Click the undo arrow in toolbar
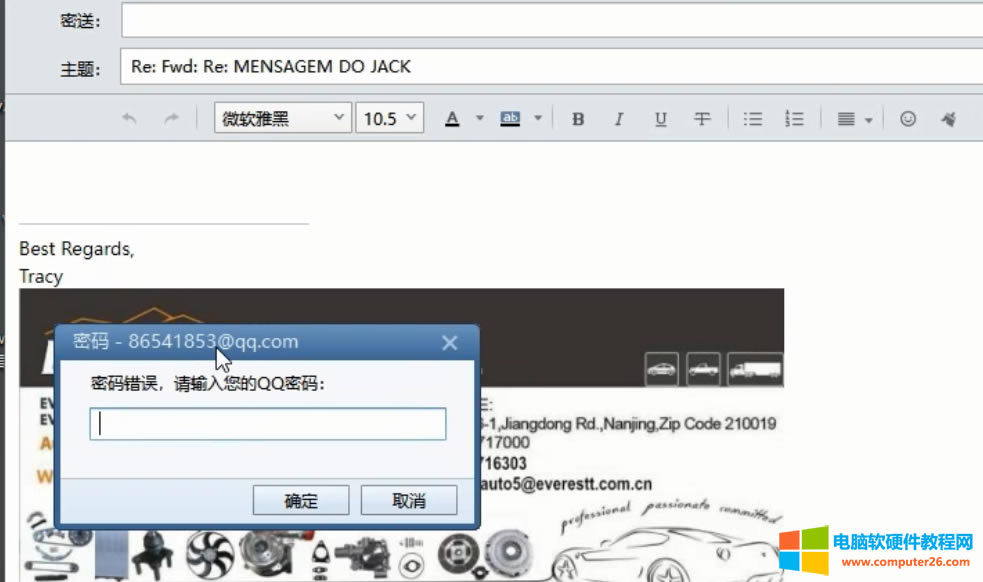The height and width of the screenshot is (582, 983). [x=129, y=119]
